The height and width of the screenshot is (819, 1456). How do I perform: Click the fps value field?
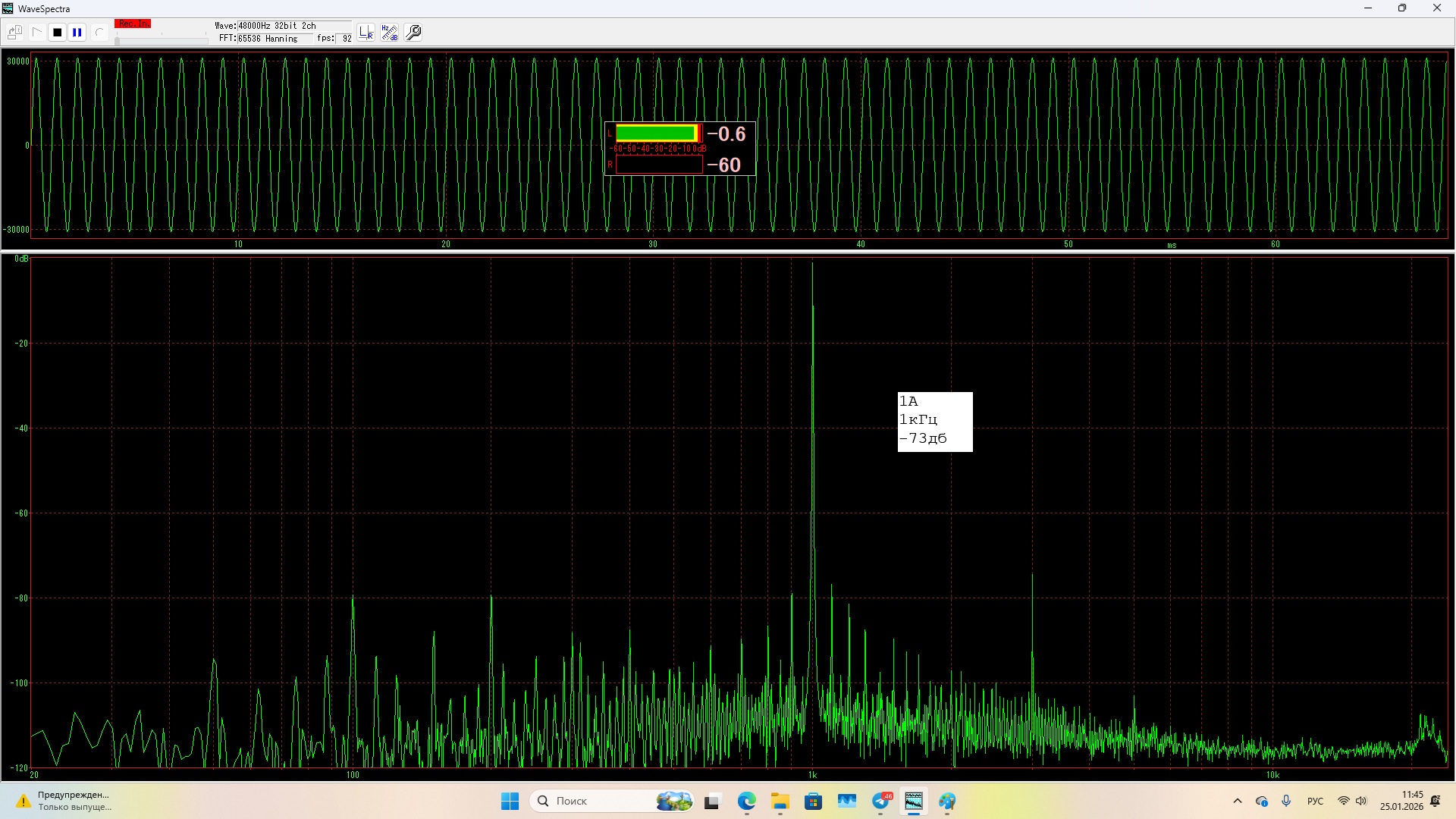(345, 39)
